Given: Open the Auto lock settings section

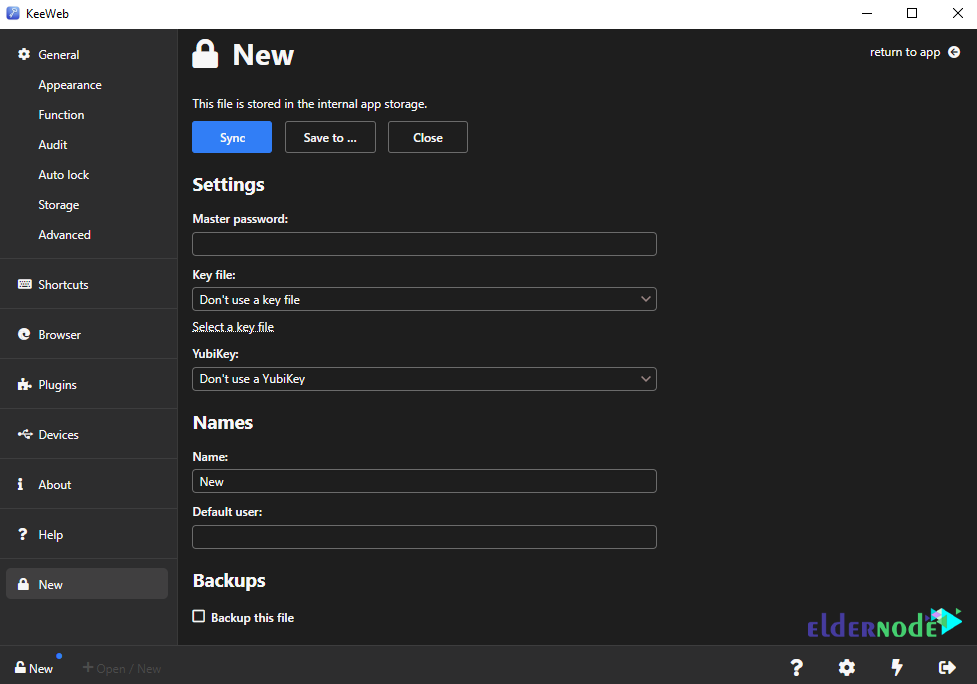Looking at the screenshot, I should (x=64, y=175).
